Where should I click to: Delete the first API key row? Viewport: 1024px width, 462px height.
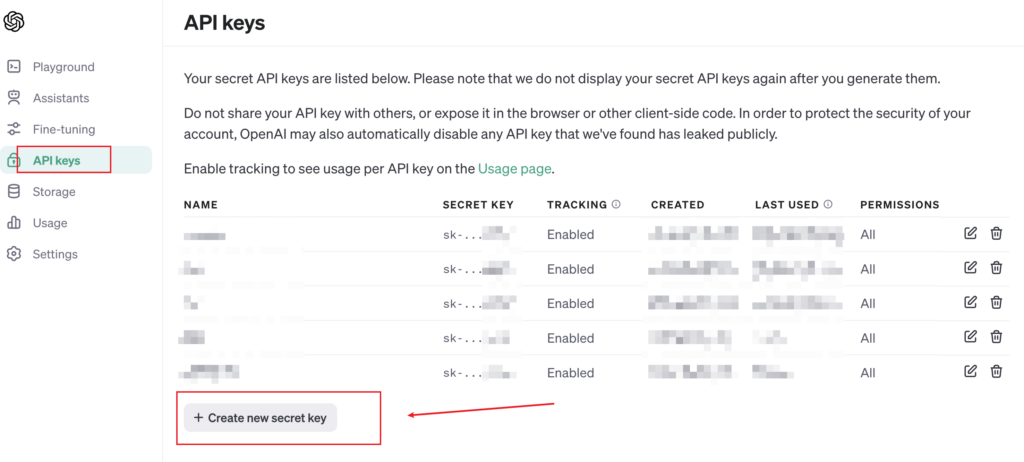click(x=996, y=233)
